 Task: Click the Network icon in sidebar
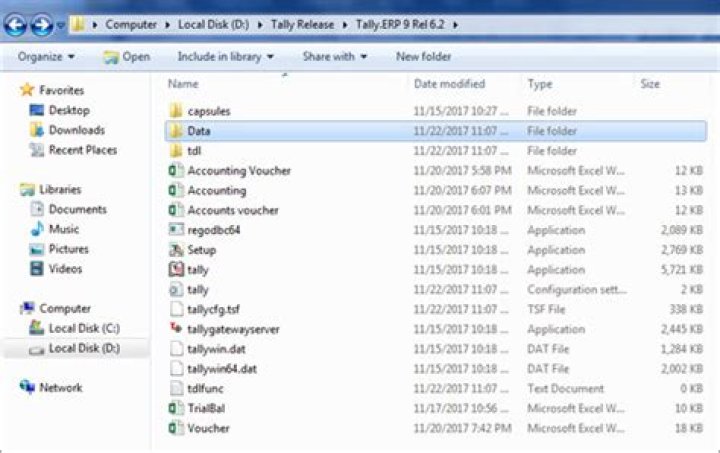point(28,387)
